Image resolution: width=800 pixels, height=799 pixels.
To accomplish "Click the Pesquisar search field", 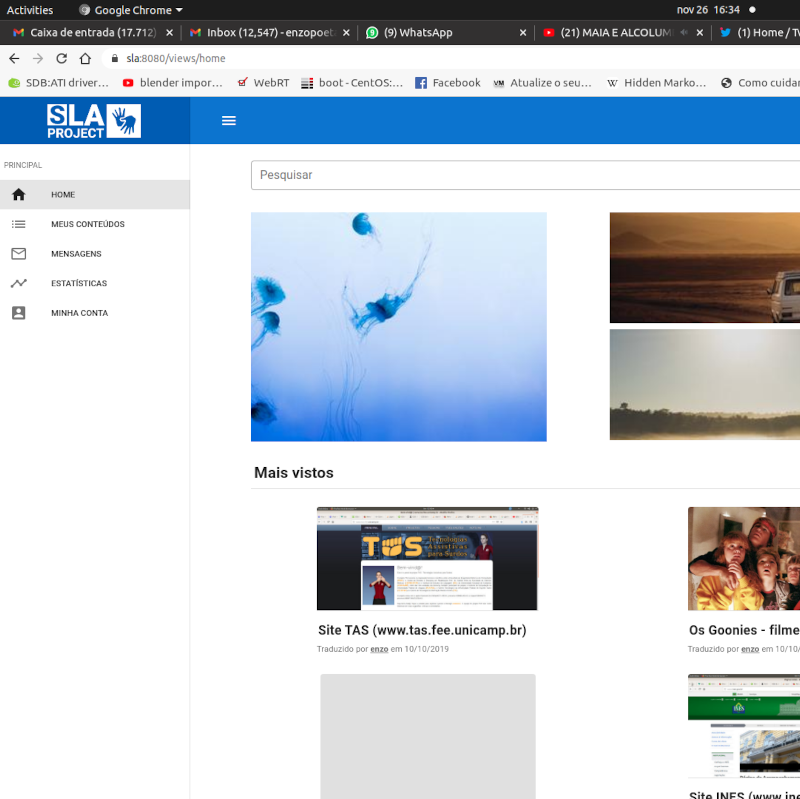I will click(525, 175).
